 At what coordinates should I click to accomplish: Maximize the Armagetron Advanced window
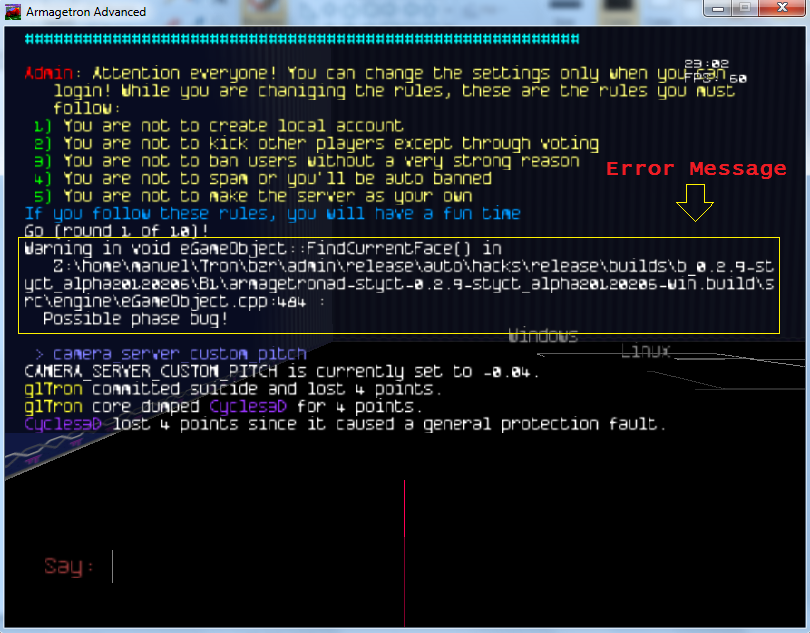click(x=745, y=8)
